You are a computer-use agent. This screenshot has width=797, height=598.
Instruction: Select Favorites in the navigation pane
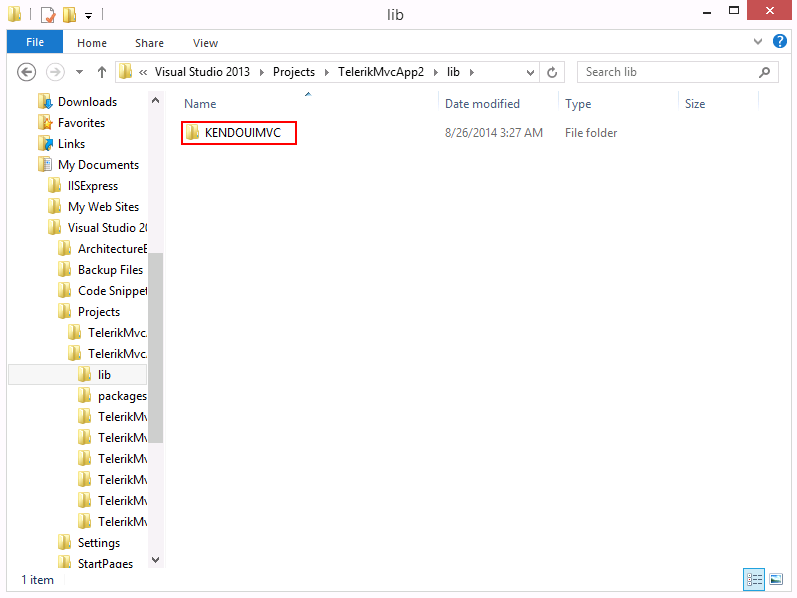click(x=81, y=123)
